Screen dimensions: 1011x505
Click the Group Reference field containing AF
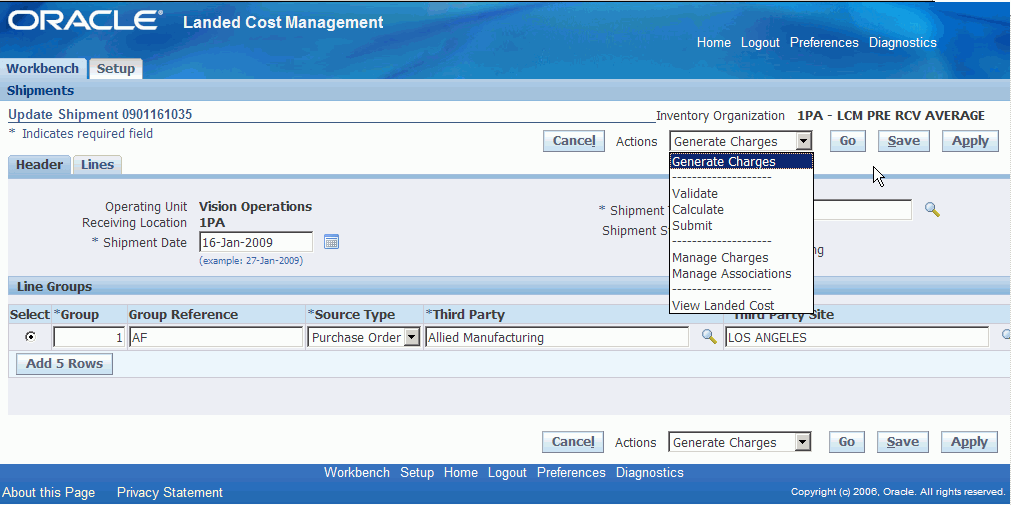click(216, 337)
